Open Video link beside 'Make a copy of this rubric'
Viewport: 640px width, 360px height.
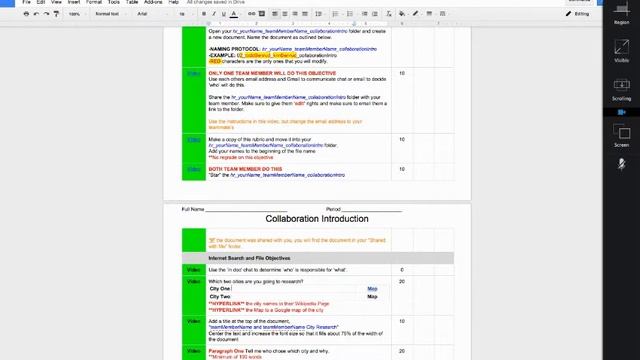pos(193,140)
